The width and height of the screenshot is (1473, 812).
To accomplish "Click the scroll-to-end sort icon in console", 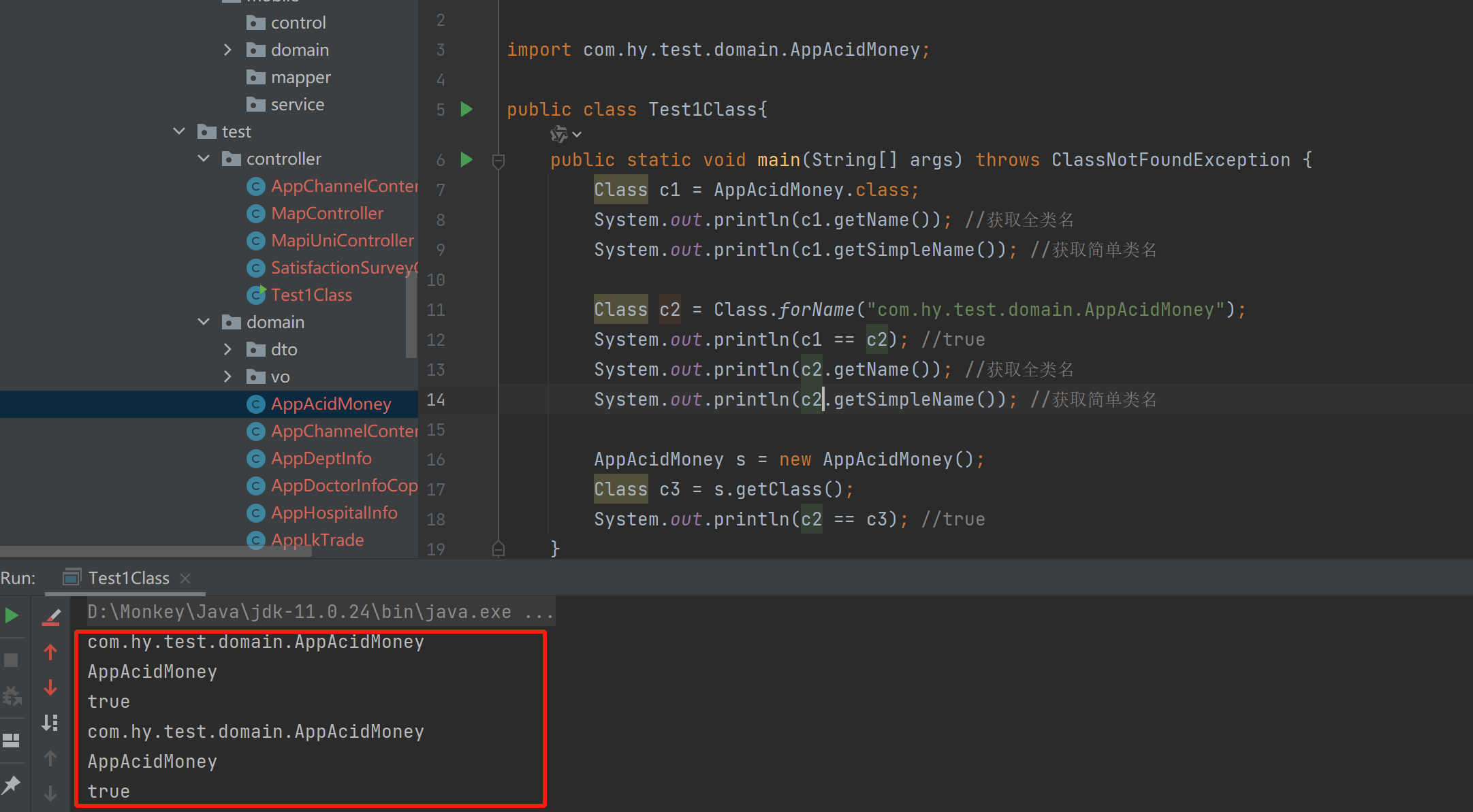I will click(50, 723).
